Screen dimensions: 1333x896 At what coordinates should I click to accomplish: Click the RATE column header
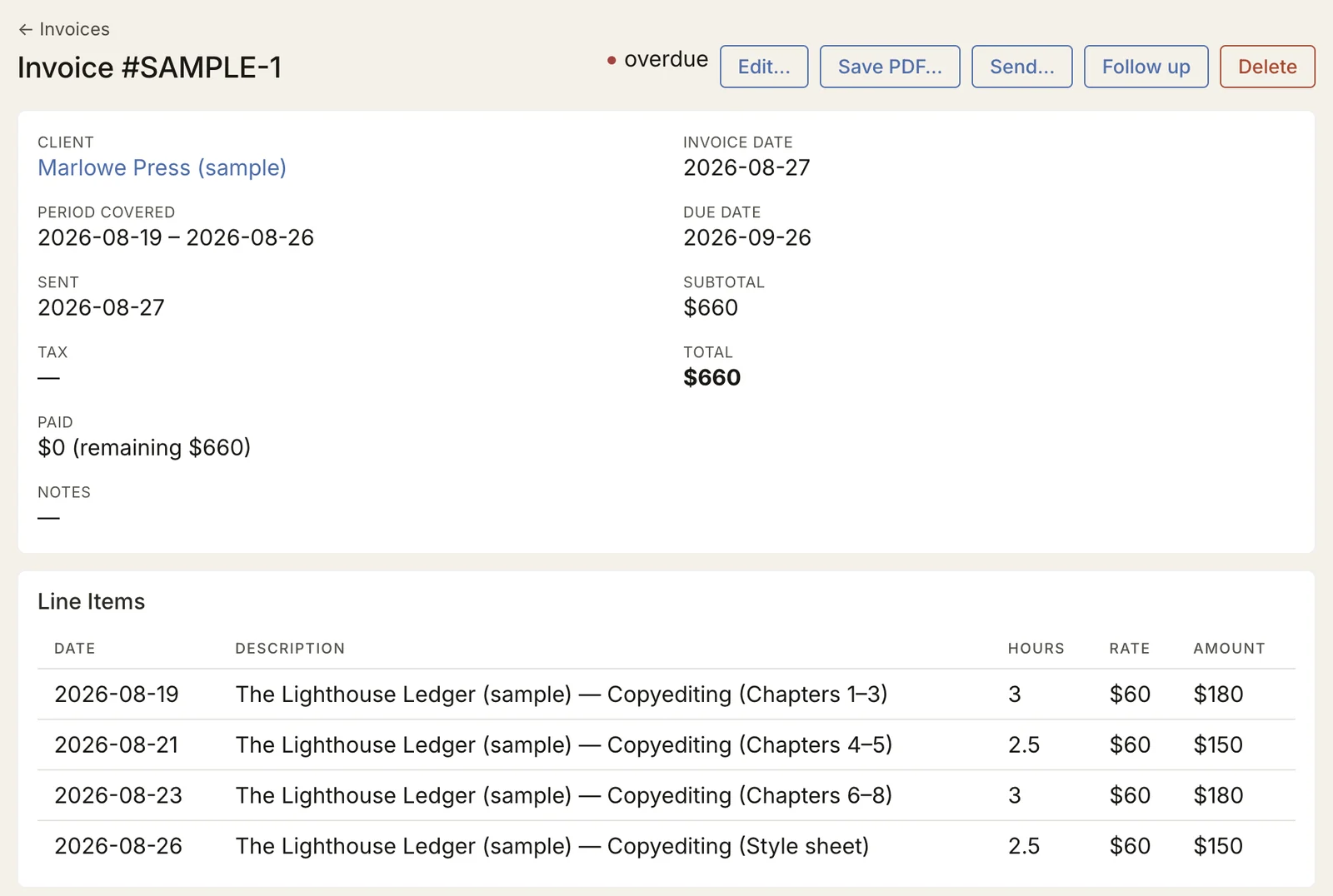pyautogui.click(x=1129, y=648)
